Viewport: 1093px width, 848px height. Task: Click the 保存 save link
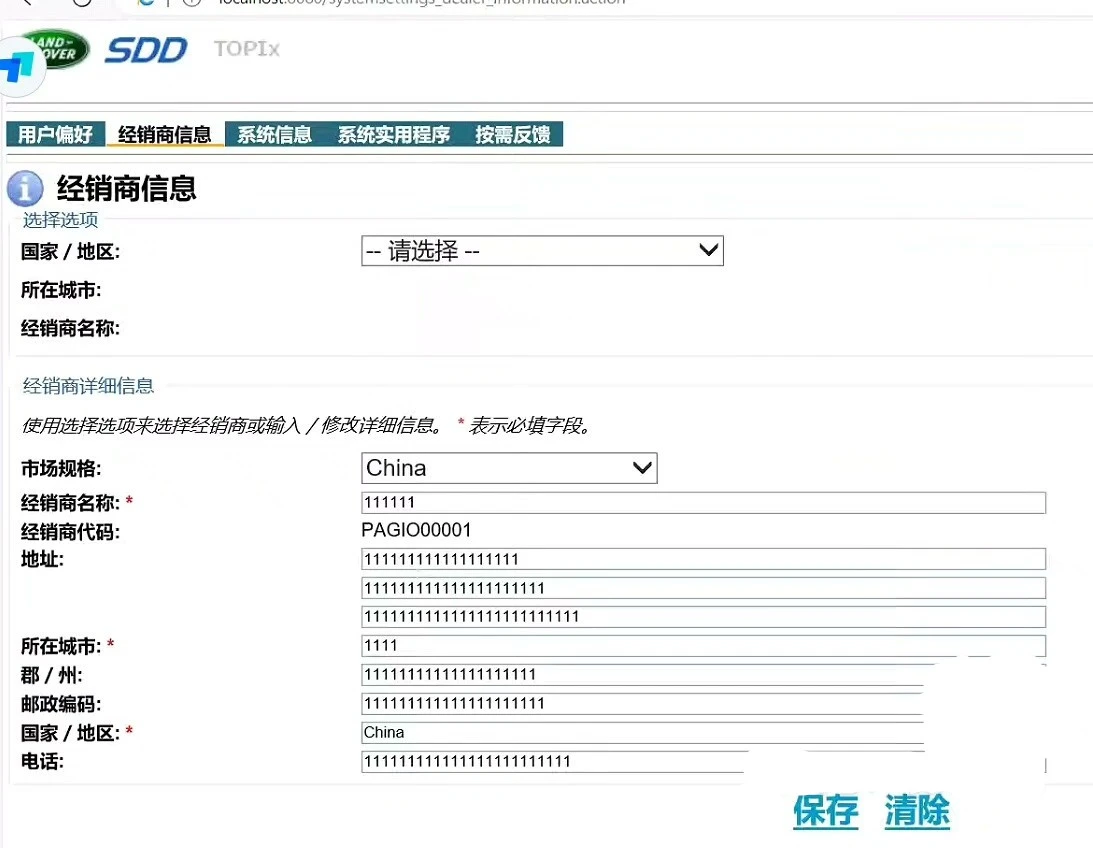825,812
